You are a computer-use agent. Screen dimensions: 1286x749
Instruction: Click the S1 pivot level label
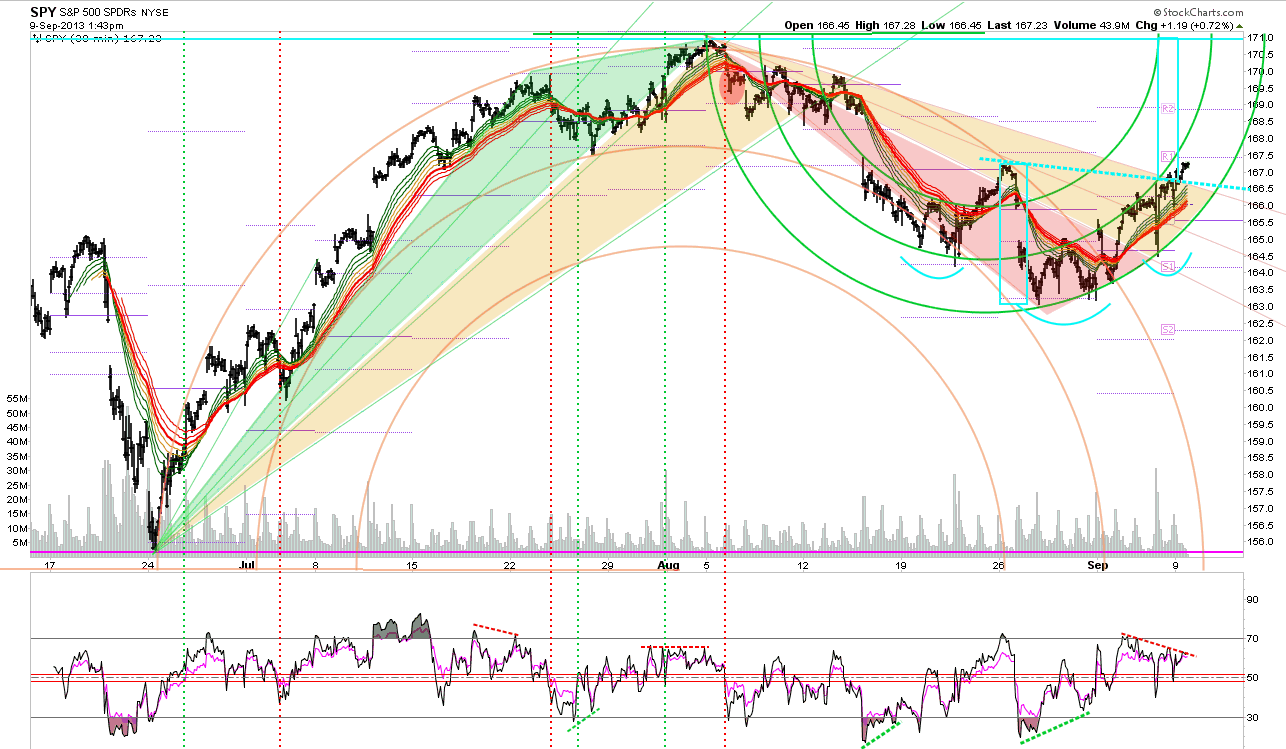click(1167, 265)
